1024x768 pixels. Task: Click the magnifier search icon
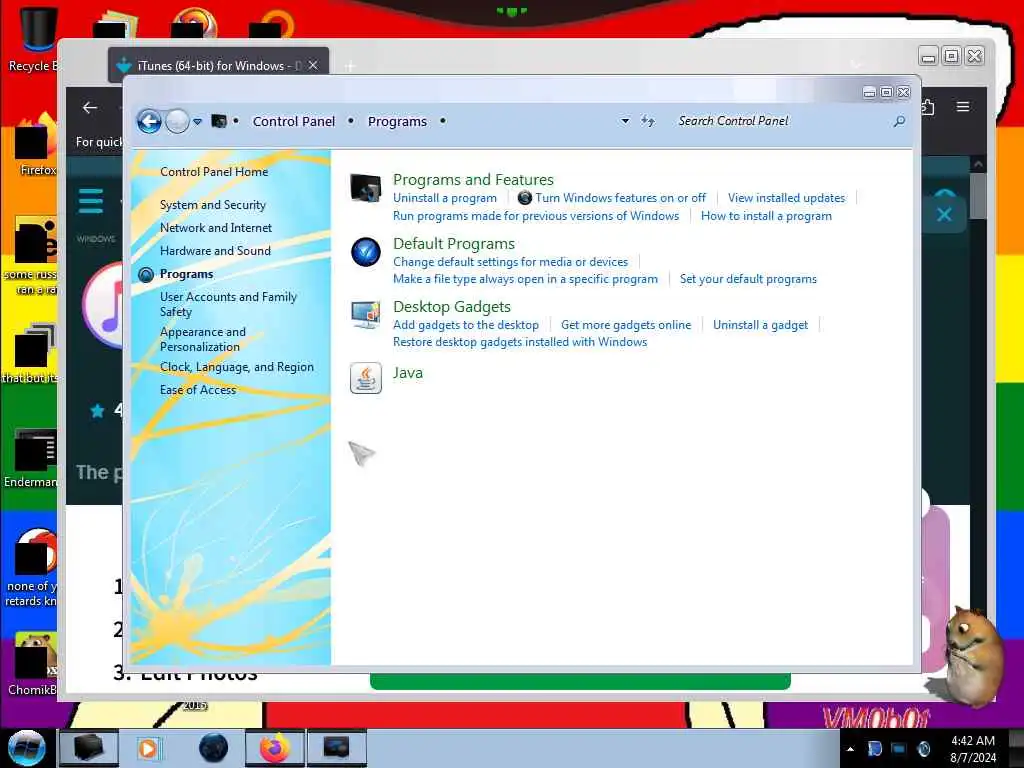tap(899, 121)
